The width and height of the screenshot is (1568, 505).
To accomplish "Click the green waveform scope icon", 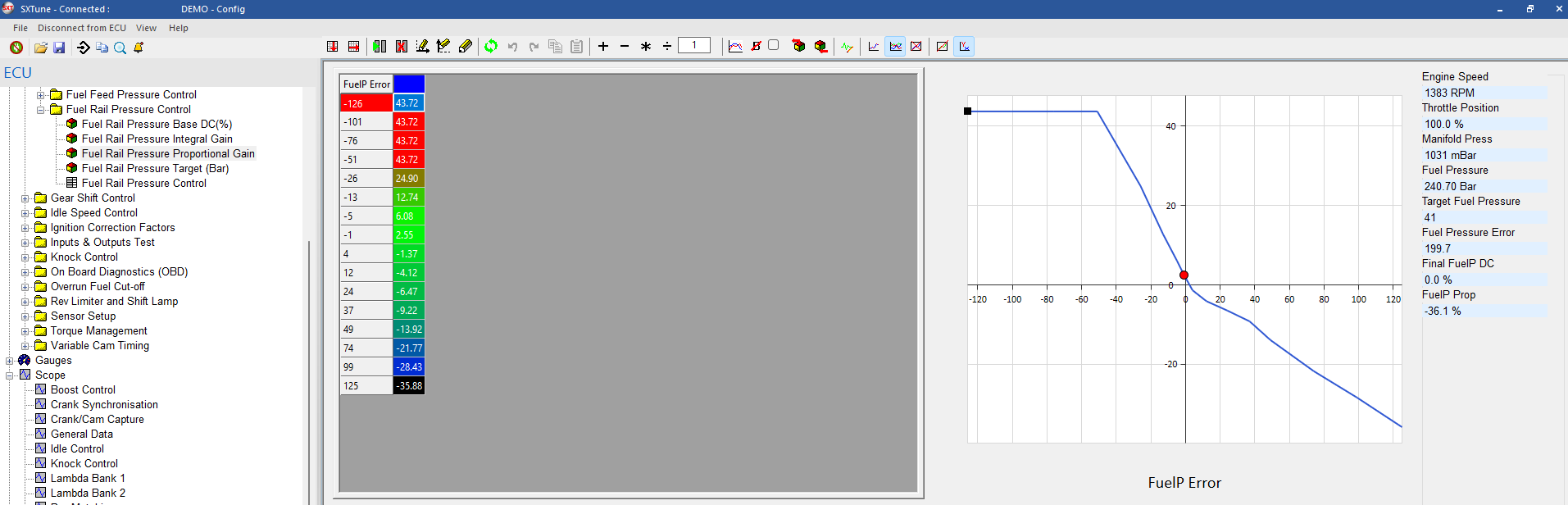I will (847, 47).
